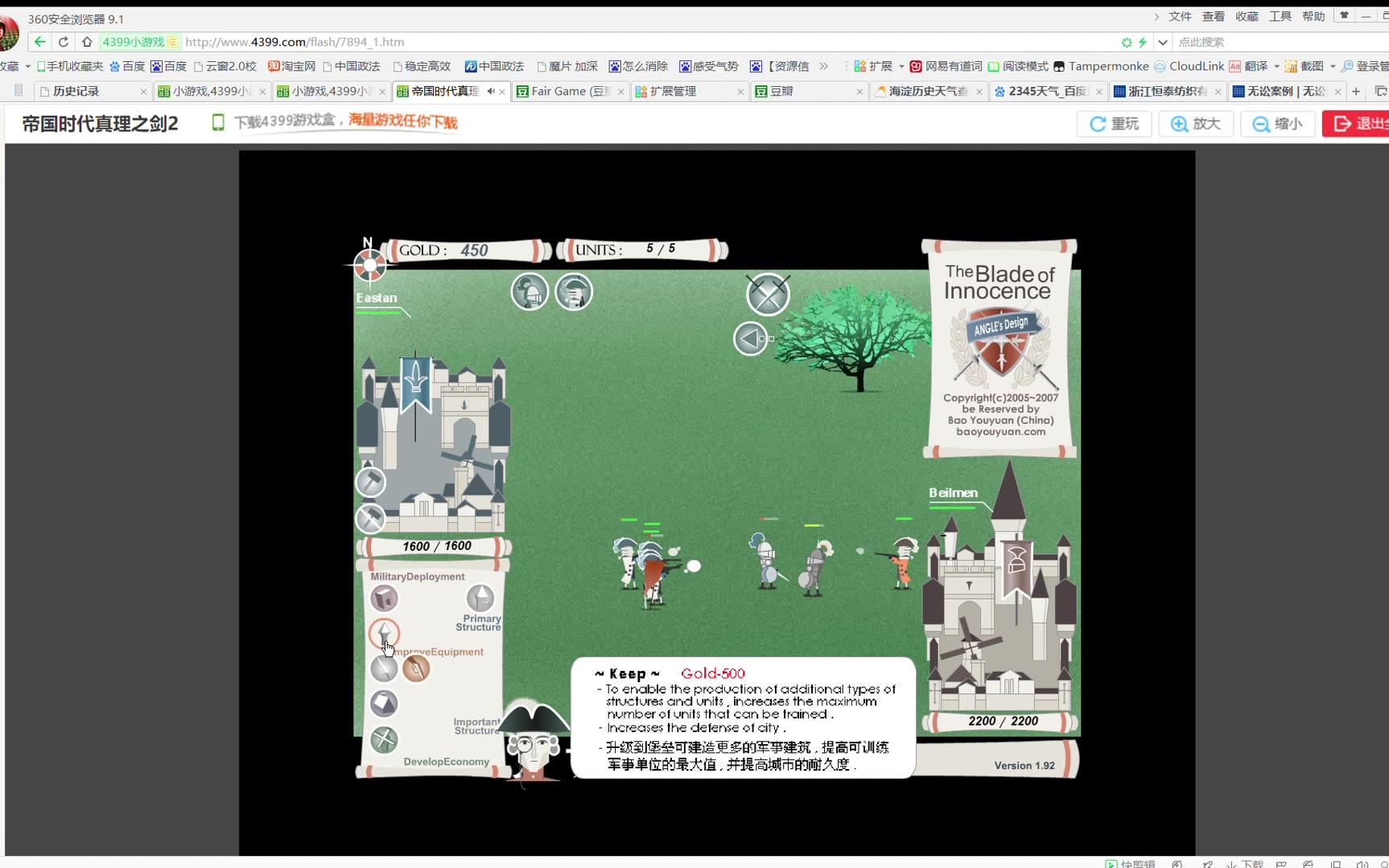Open the CloudLink extension
Screen dimensions: 1389x868
tap(1189, 66)
